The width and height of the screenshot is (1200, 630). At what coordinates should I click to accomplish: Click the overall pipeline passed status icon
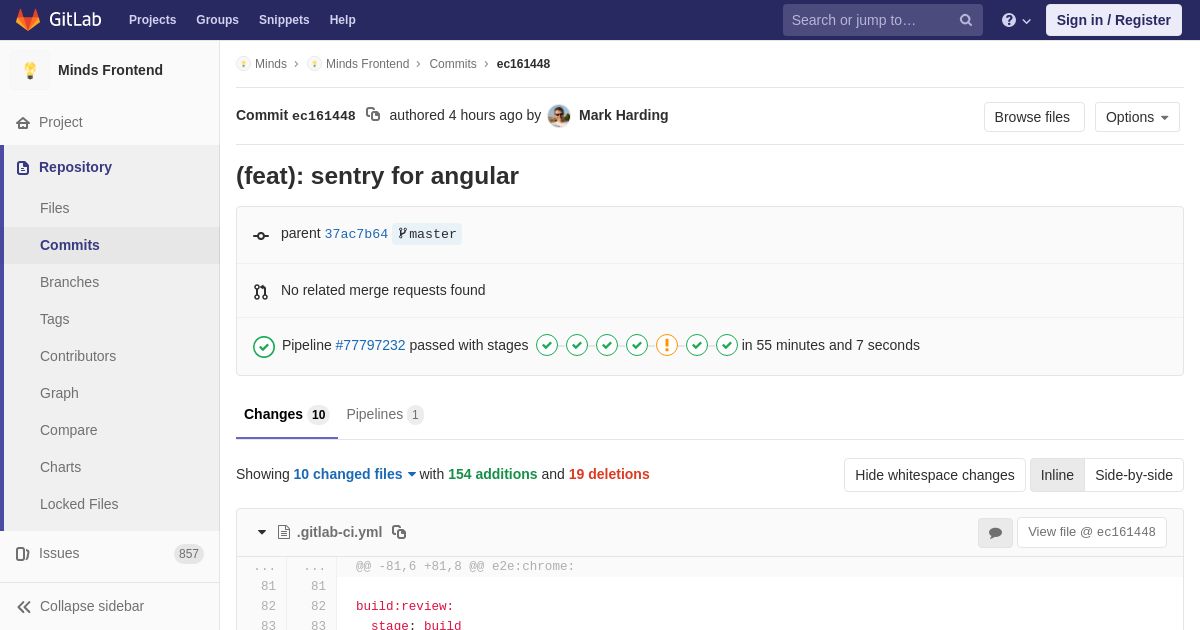click(264, 347)
